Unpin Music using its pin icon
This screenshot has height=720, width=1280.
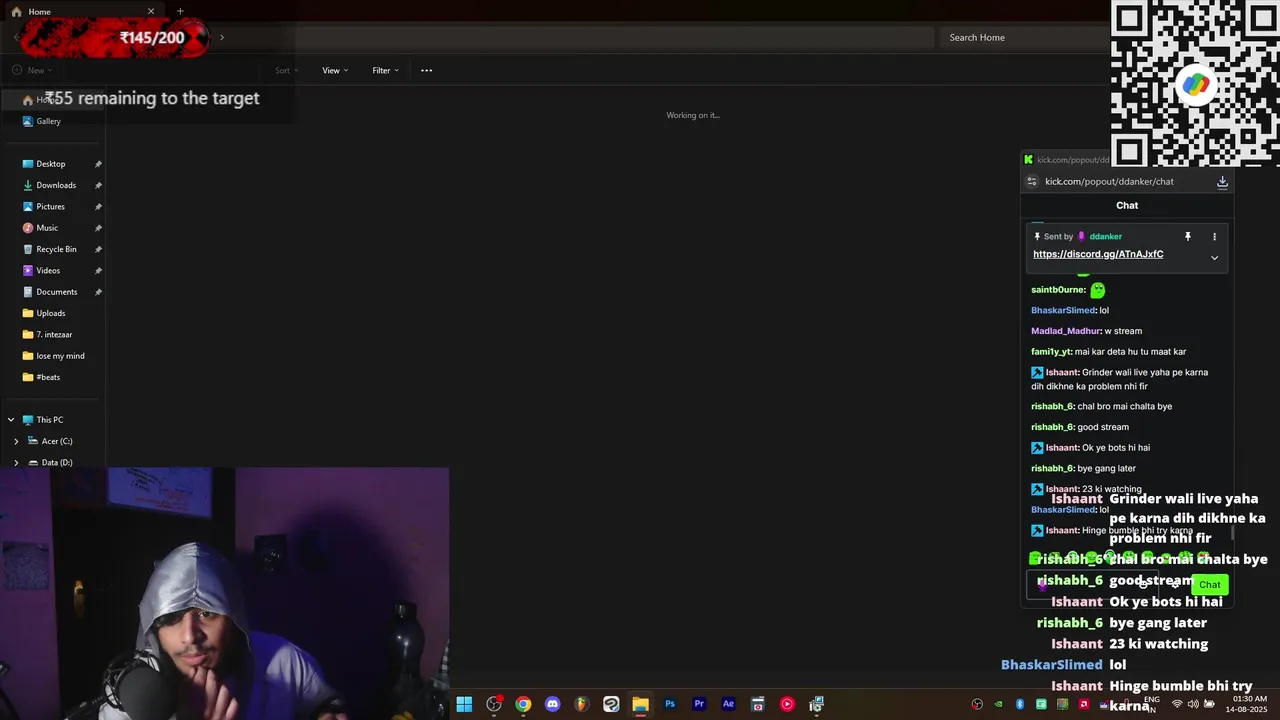point(98,228)
